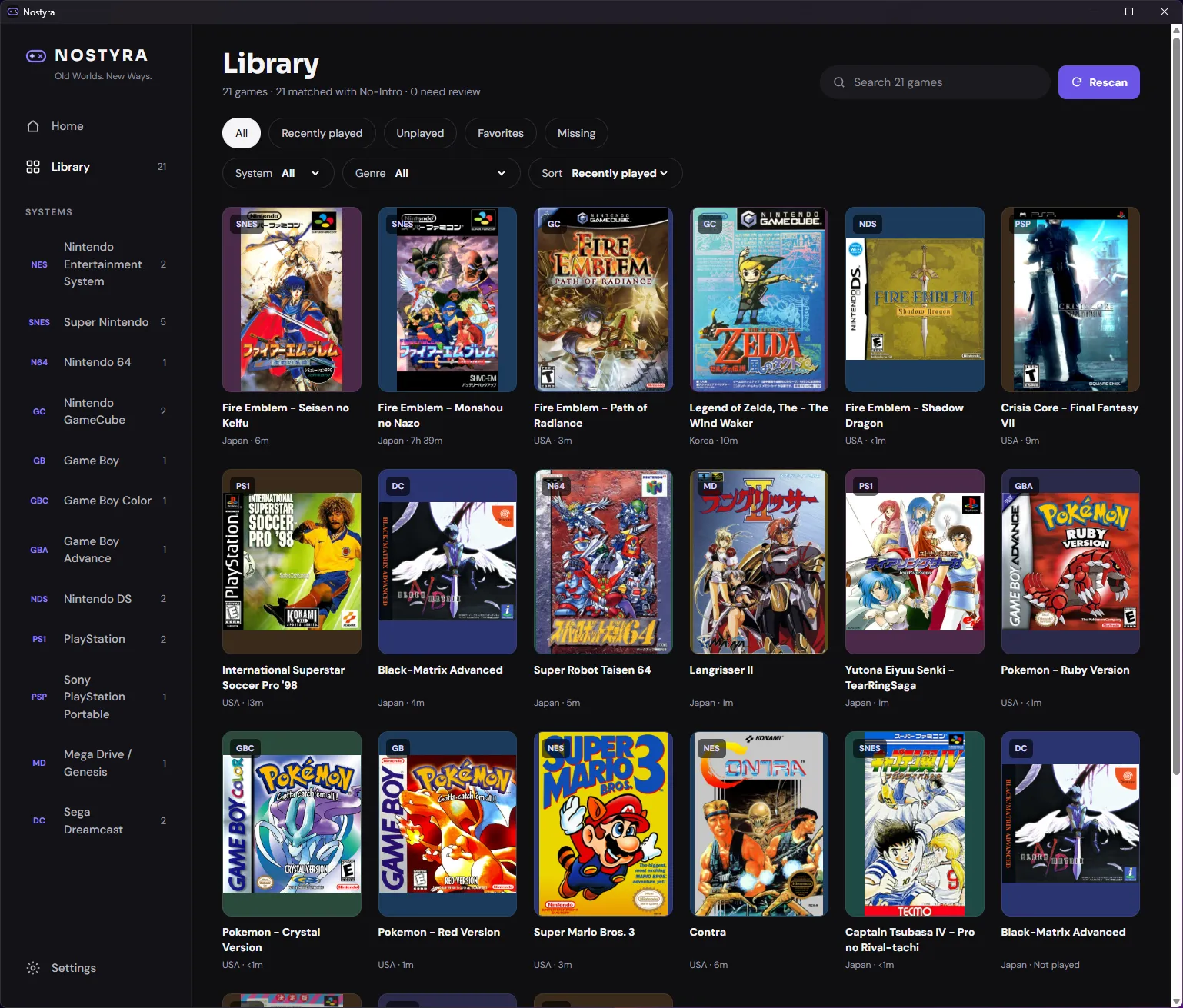
Task: Click the Super Robot Taisen 64 title
Action: (592, 670)
